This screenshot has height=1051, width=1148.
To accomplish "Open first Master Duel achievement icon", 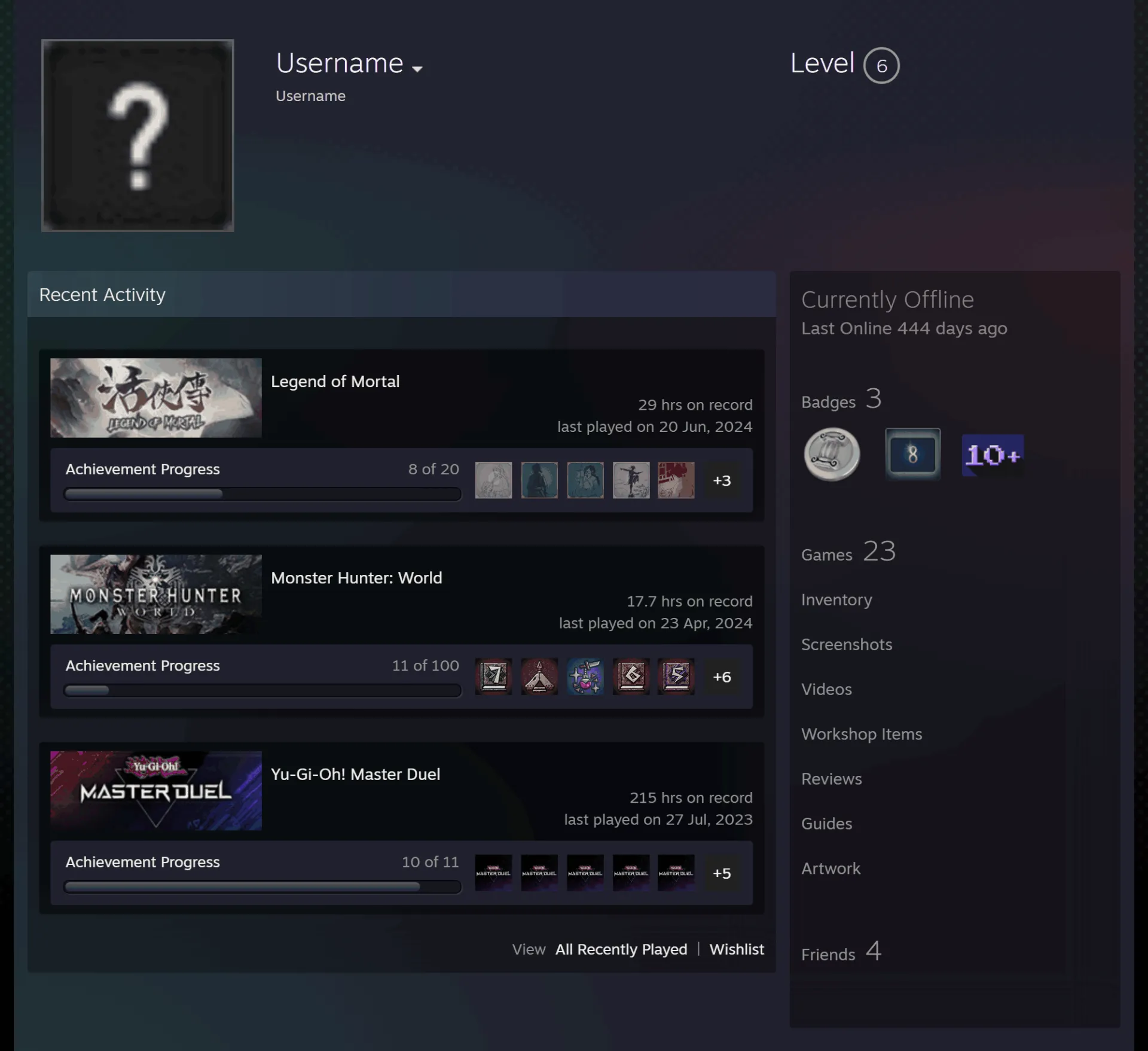I will (493, 872).
